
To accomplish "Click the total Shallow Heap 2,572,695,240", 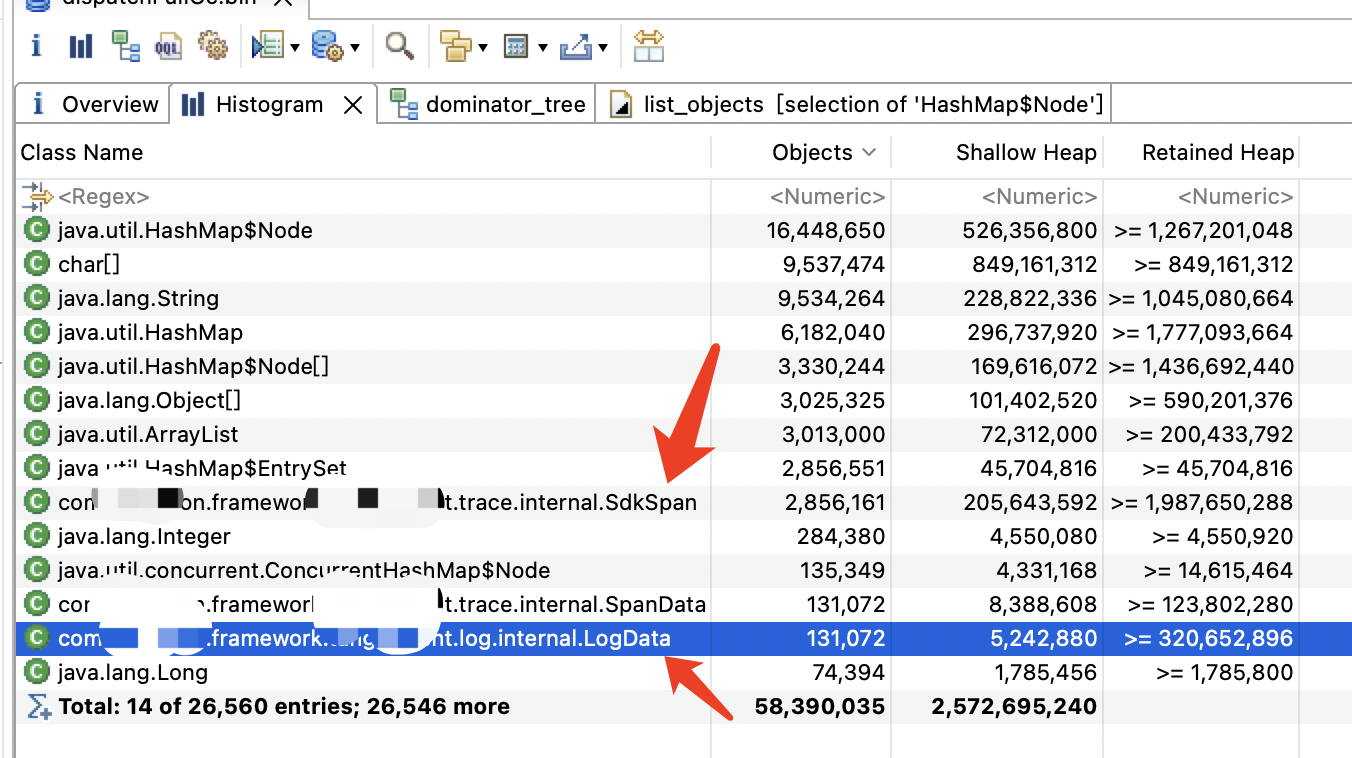I will (x=1015, y=706).
